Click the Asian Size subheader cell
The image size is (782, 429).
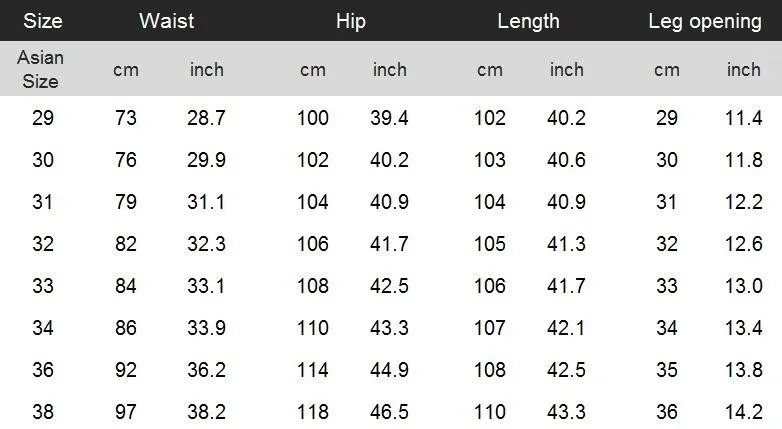(41, 70)
